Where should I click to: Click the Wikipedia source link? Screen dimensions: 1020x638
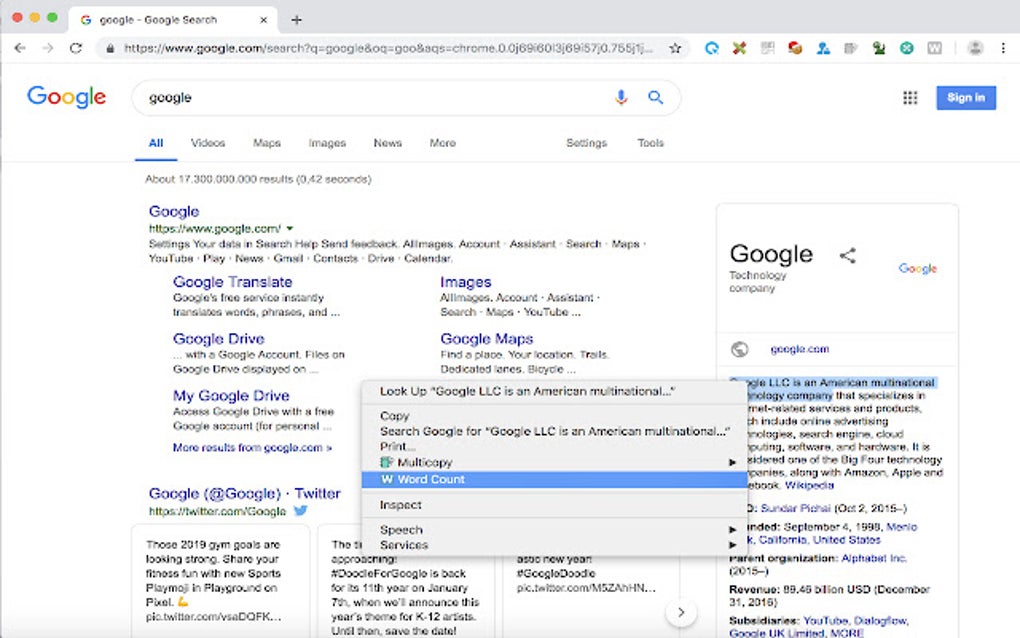pyautogui.click(x=809, y=485)
